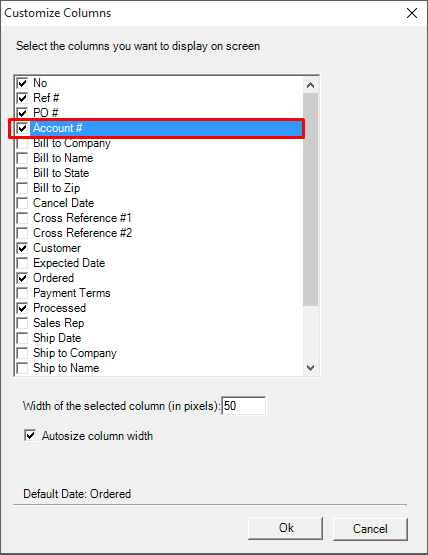
Task: Close the Customize Columns dialog
Action: [412, 13]
